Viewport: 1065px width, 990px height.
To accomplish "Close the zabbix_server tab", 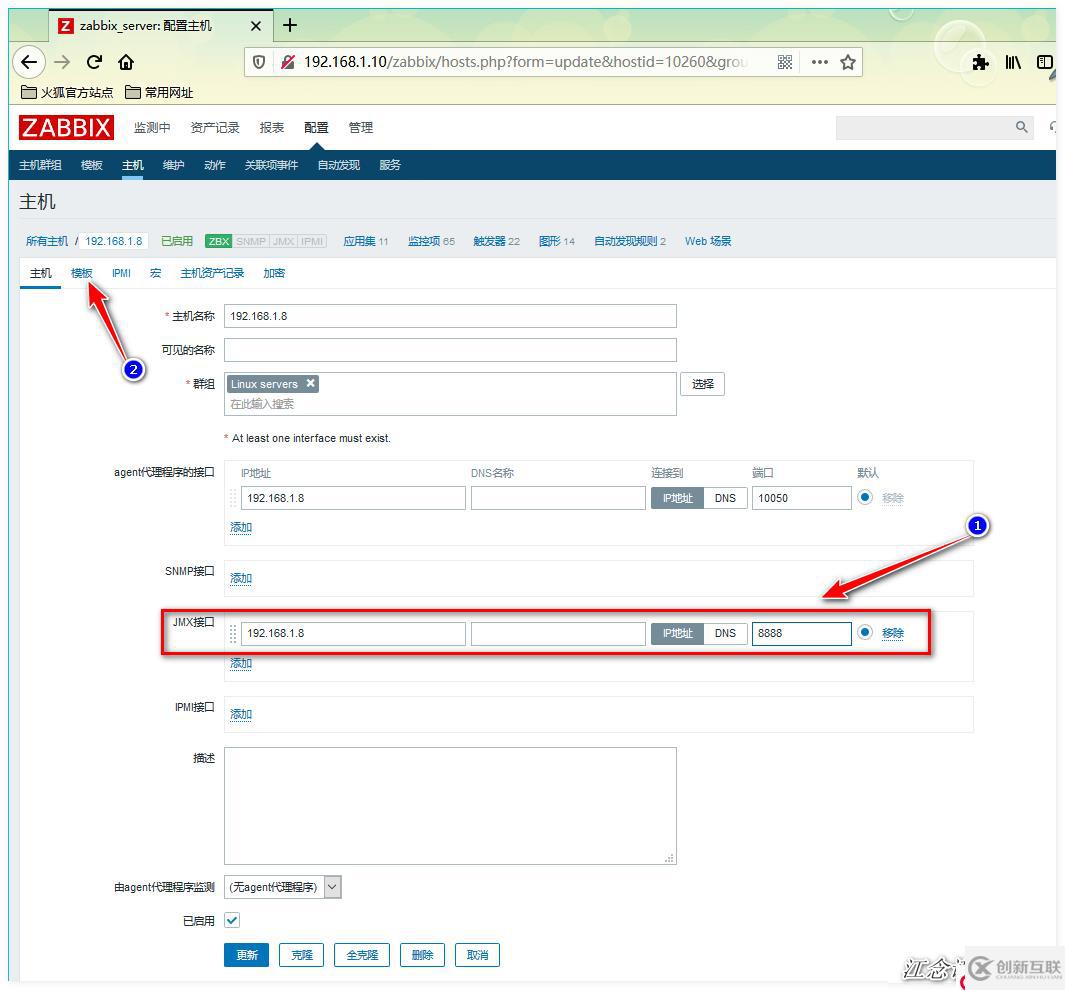I will [255, 26].
